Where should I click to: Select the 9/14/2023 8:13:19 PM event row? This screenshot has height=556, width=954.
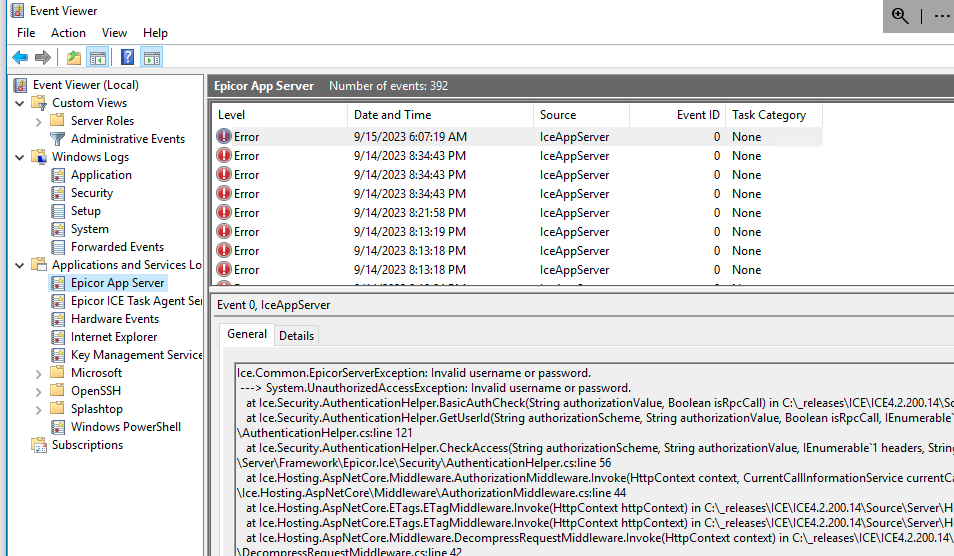(517, 232)
